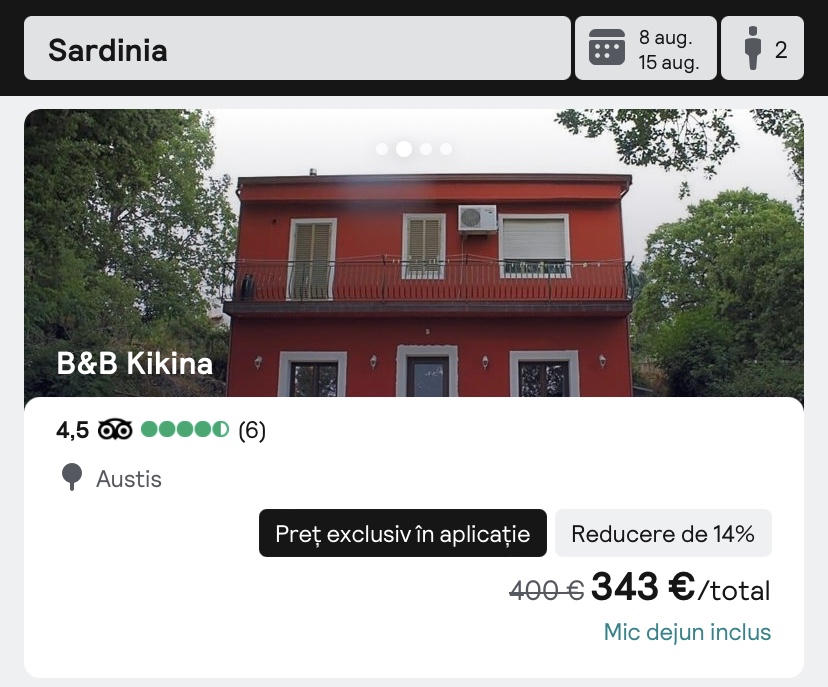Screen dimensions: 828x687
Task: Open the B&B Kikina hotel photo
Action: click(414, 253)
